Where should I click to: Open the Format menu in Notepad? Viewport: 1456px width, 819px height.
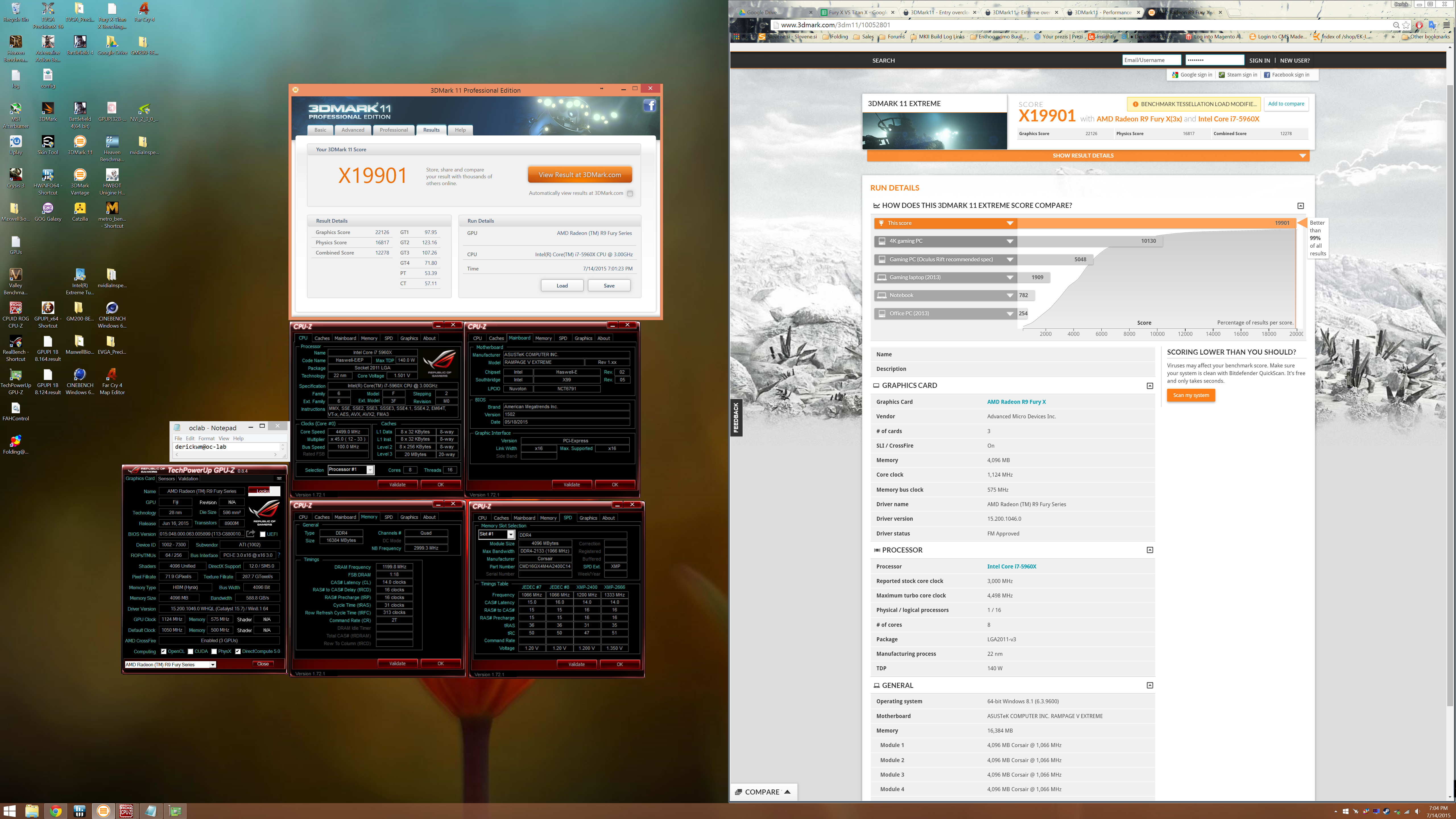(206, 439)
